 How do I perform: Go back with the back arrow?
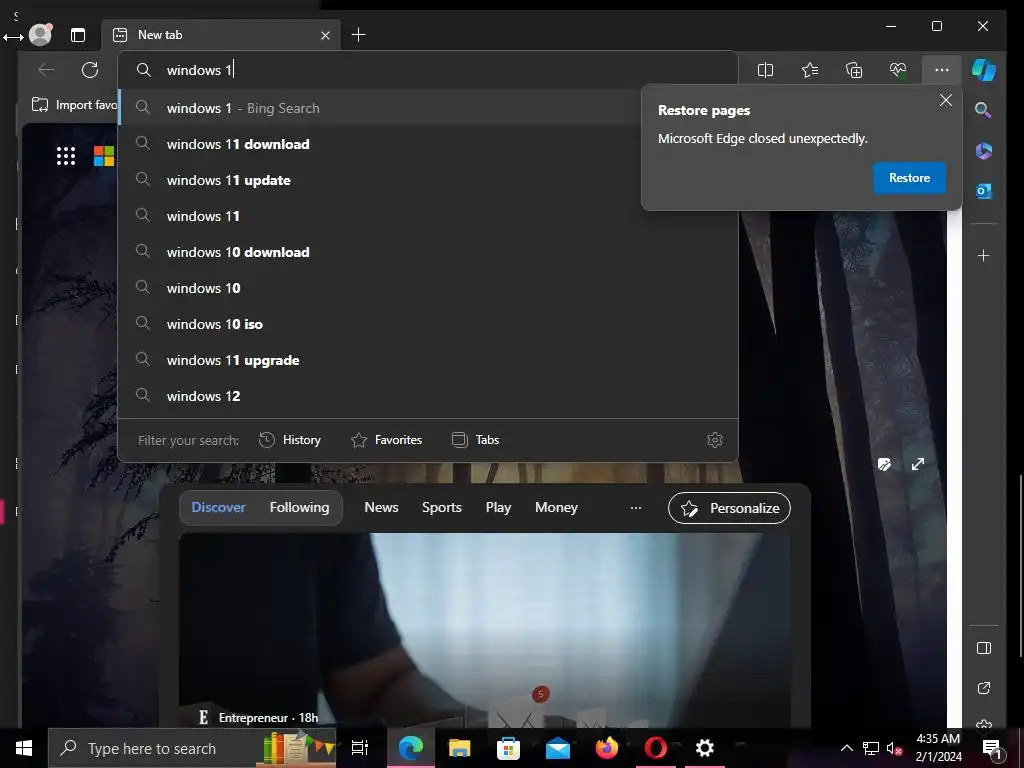[46, 70]
